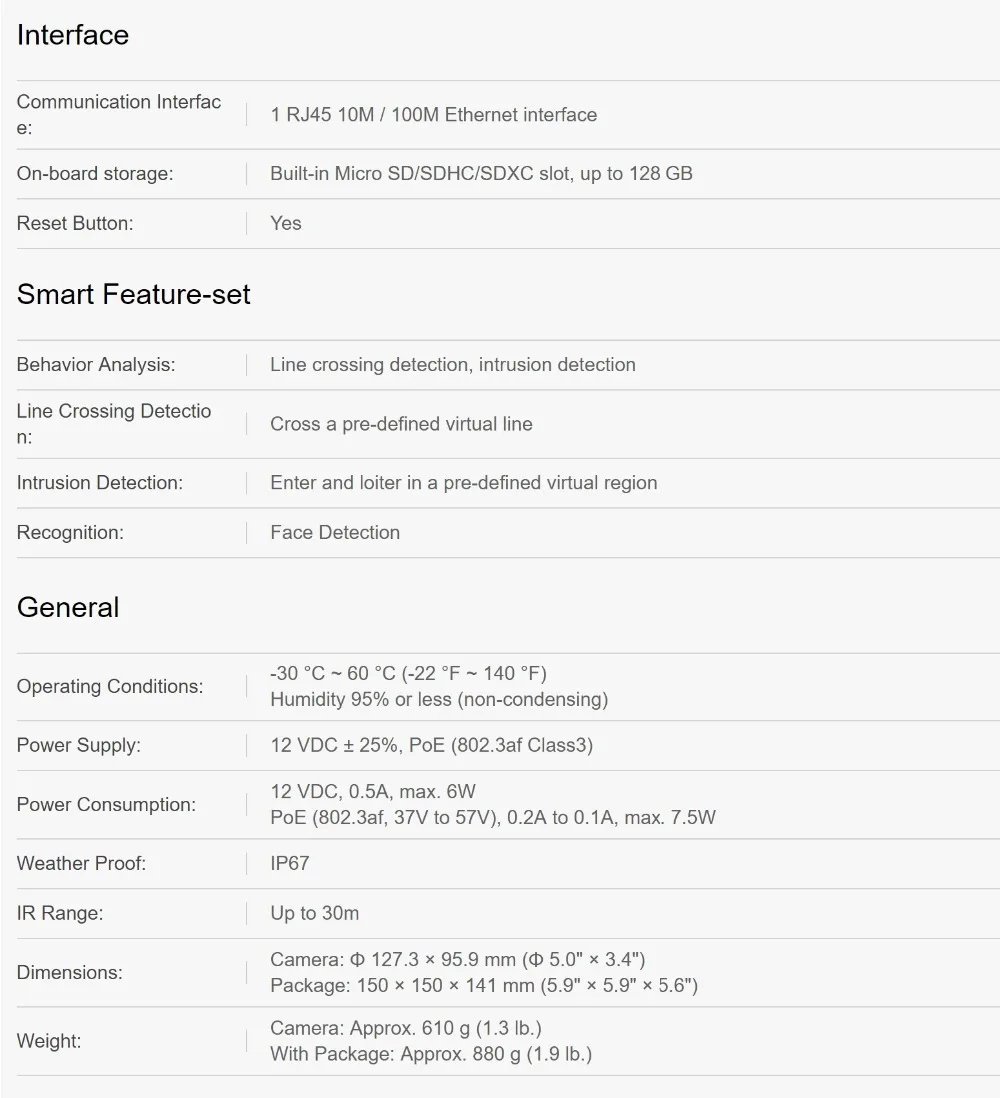Image resolution: width=1000 pixels, height=1098 pixels.
Task: Click the General section heading
Action: click(x=68, y=607)
